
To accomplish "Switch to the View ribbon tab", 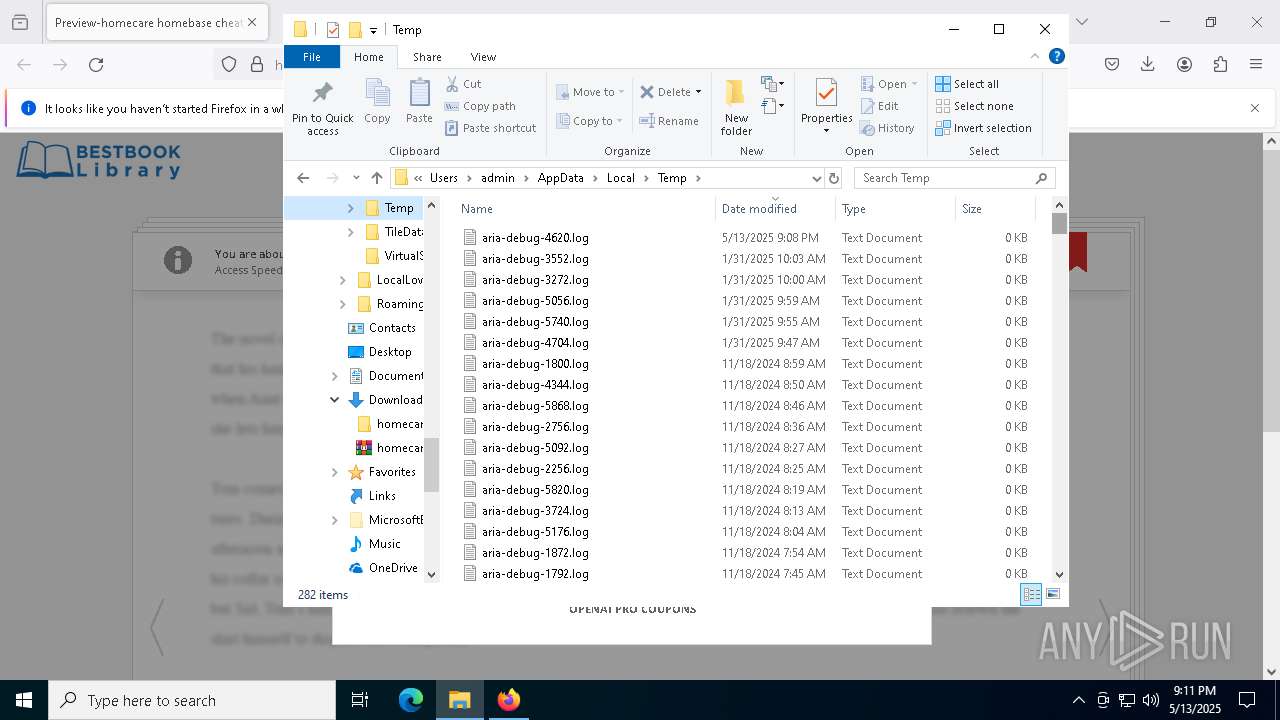I will tap(483, 57).
